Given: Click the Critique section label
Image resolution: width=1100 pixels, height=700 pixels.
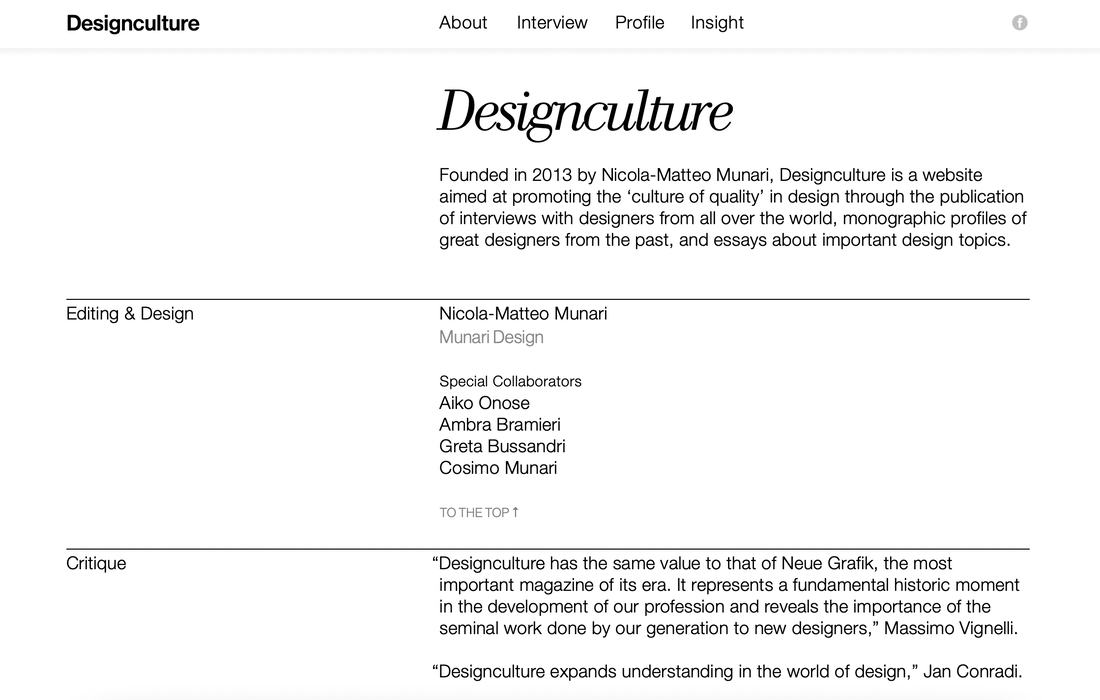Looking at the screenshot, I should 96,564.
